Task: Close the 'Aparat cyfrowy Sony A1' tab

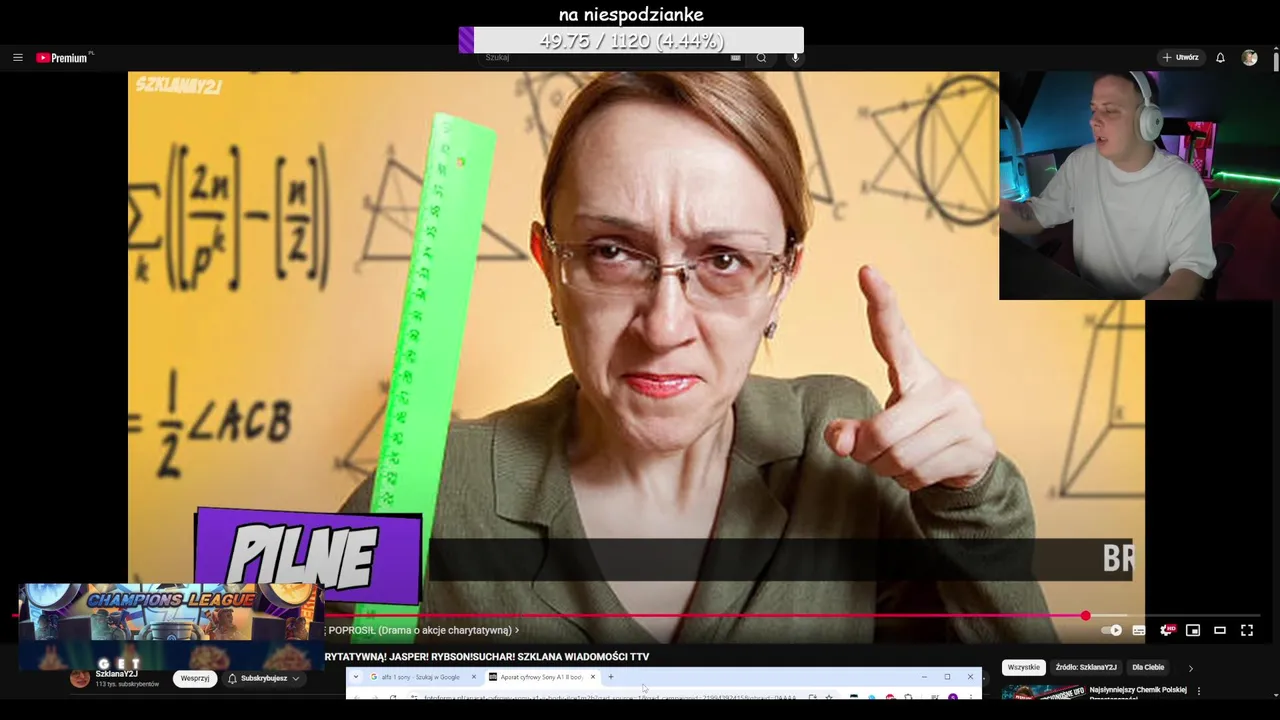Action: [592, 677]
